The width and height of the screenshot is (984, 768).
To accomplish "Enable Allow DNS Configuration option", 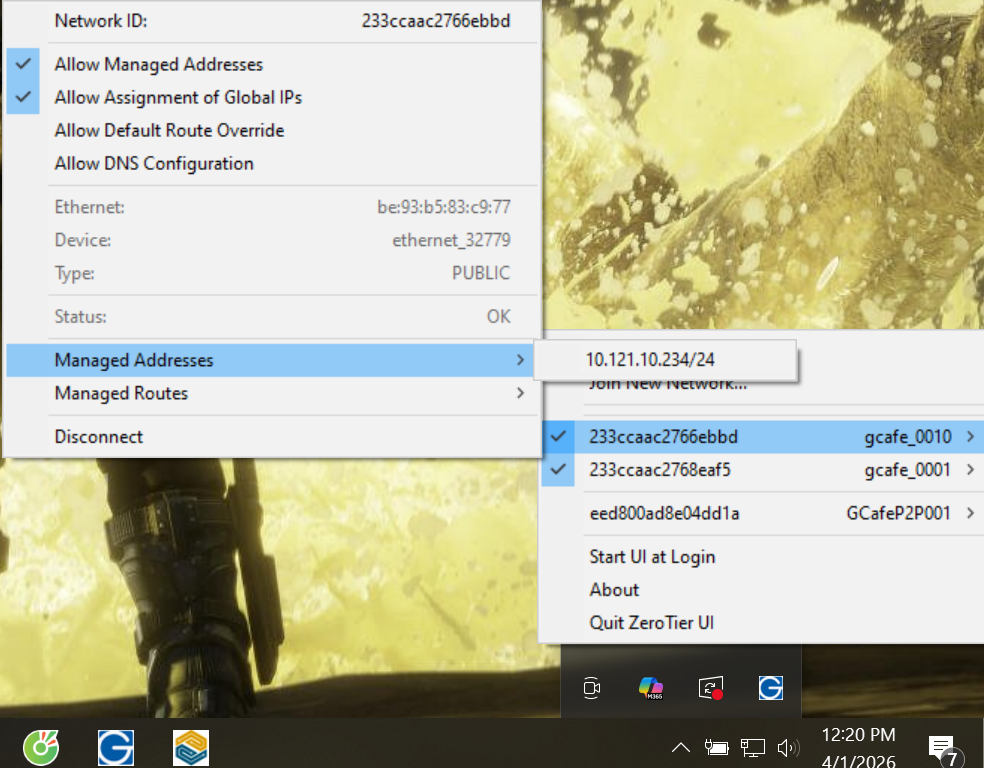I will (154, 164).
